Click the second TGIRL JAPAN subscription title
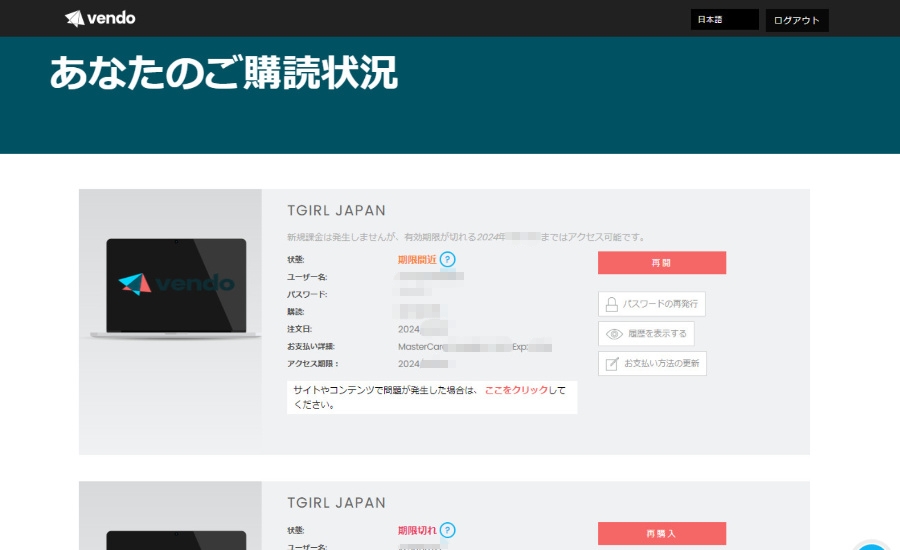 tap(336, 503)
